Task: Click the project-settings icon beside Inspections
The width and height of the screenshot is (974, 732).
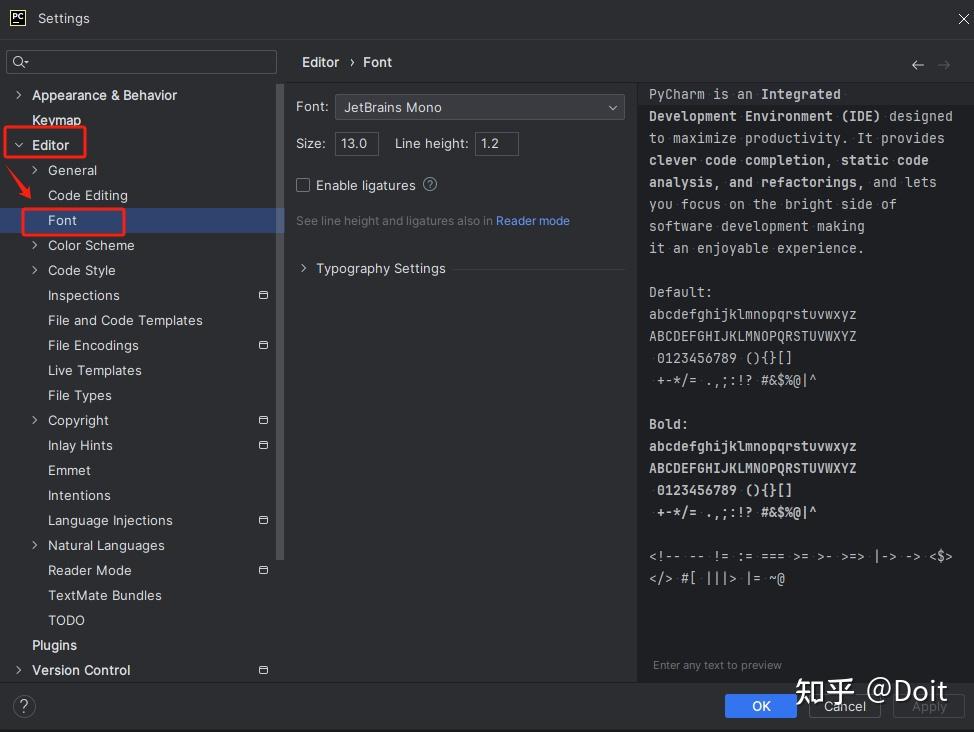Action: point(263,295)
